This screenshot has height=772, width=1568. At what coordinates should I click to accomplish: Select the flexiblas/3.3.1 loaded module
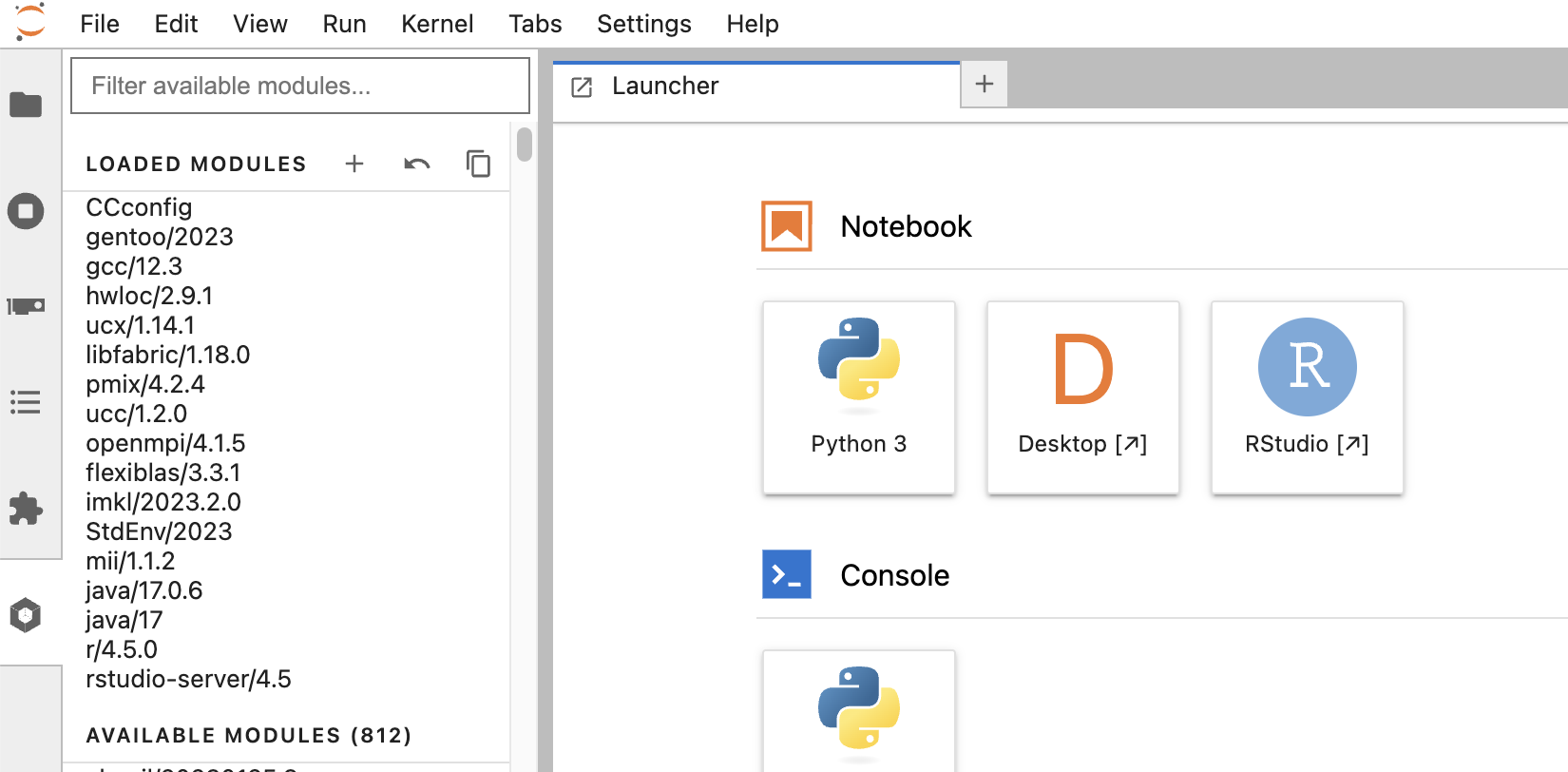point(163,473)
